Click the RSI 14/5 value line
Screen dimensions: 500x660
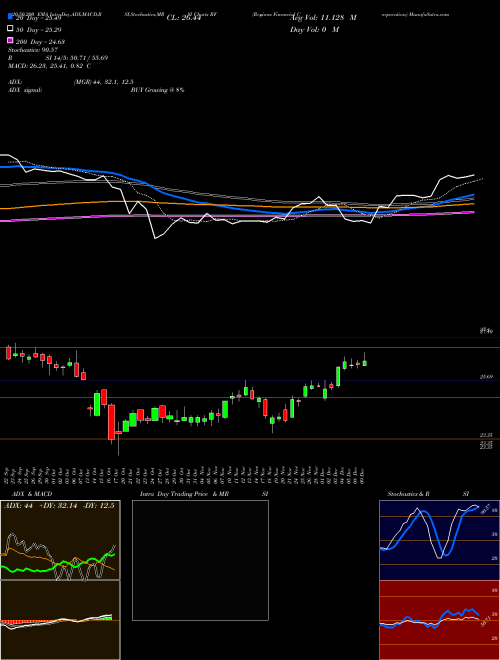click(x=58, y=58)
